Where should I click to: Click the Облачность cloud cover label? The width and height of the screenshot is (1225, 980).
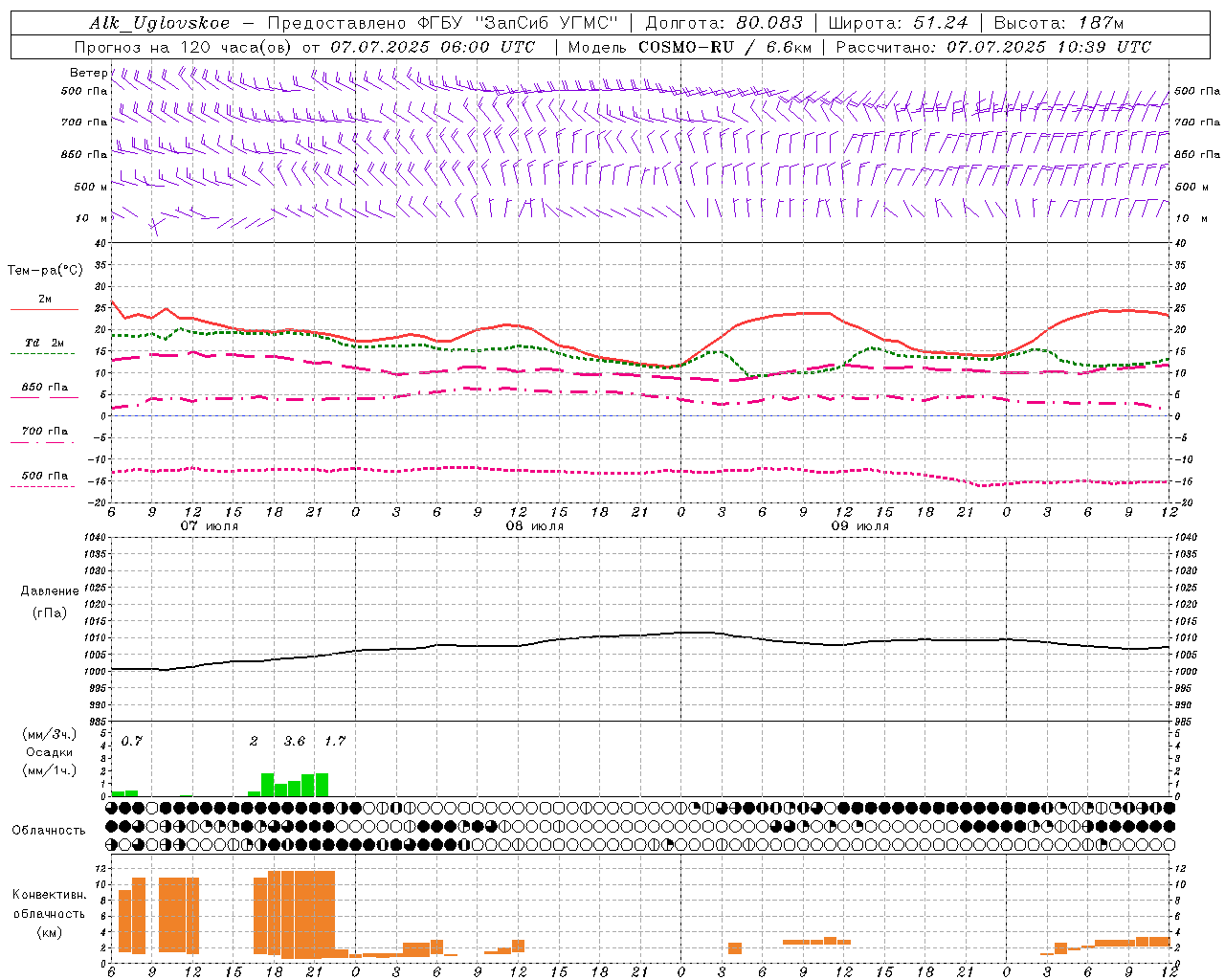(x=48, y=831)
